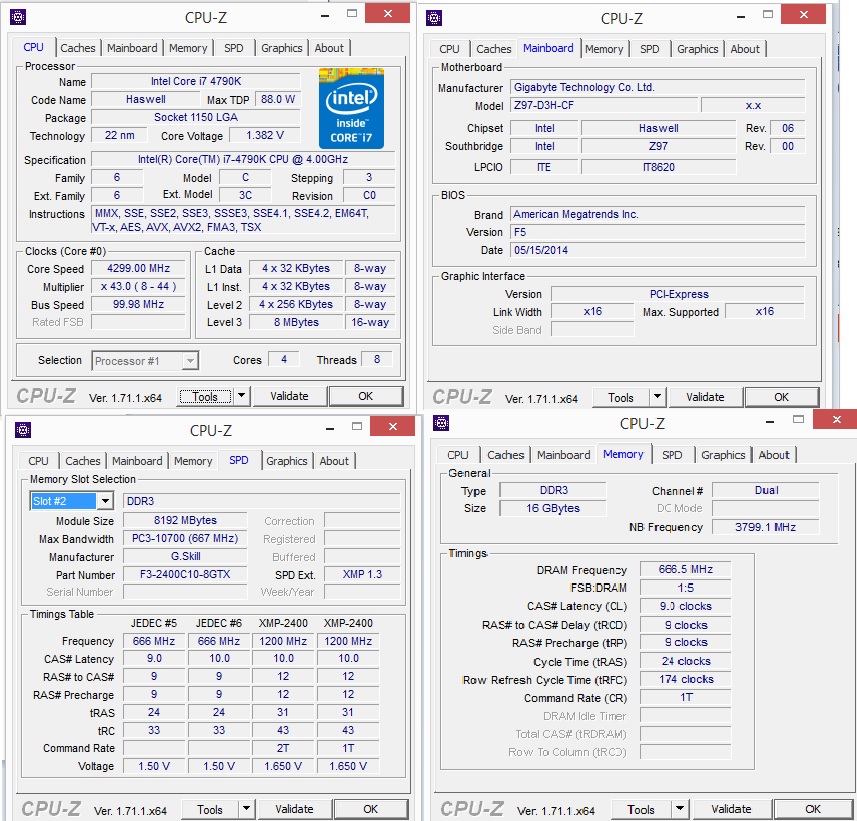Click part number 'F3-2400C10-8GTX'
857x821 pixels.
pyautogui.click(x=185, y=574)
